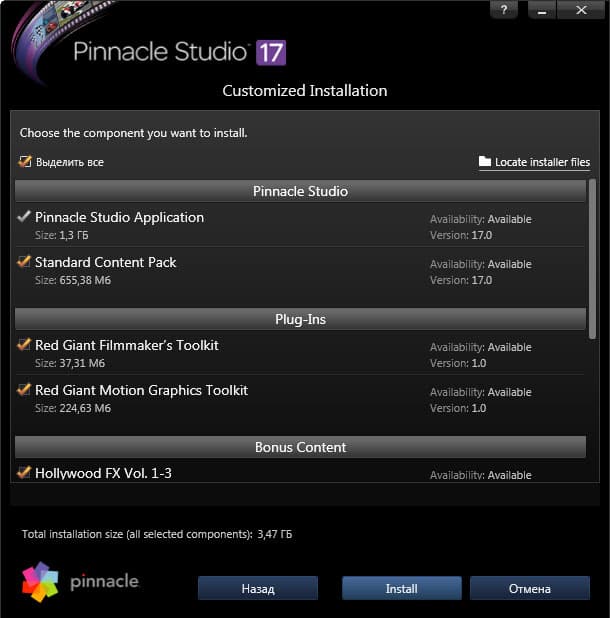
Task: Collapse the Plug-Ins section header
Action: coord(300,319)
